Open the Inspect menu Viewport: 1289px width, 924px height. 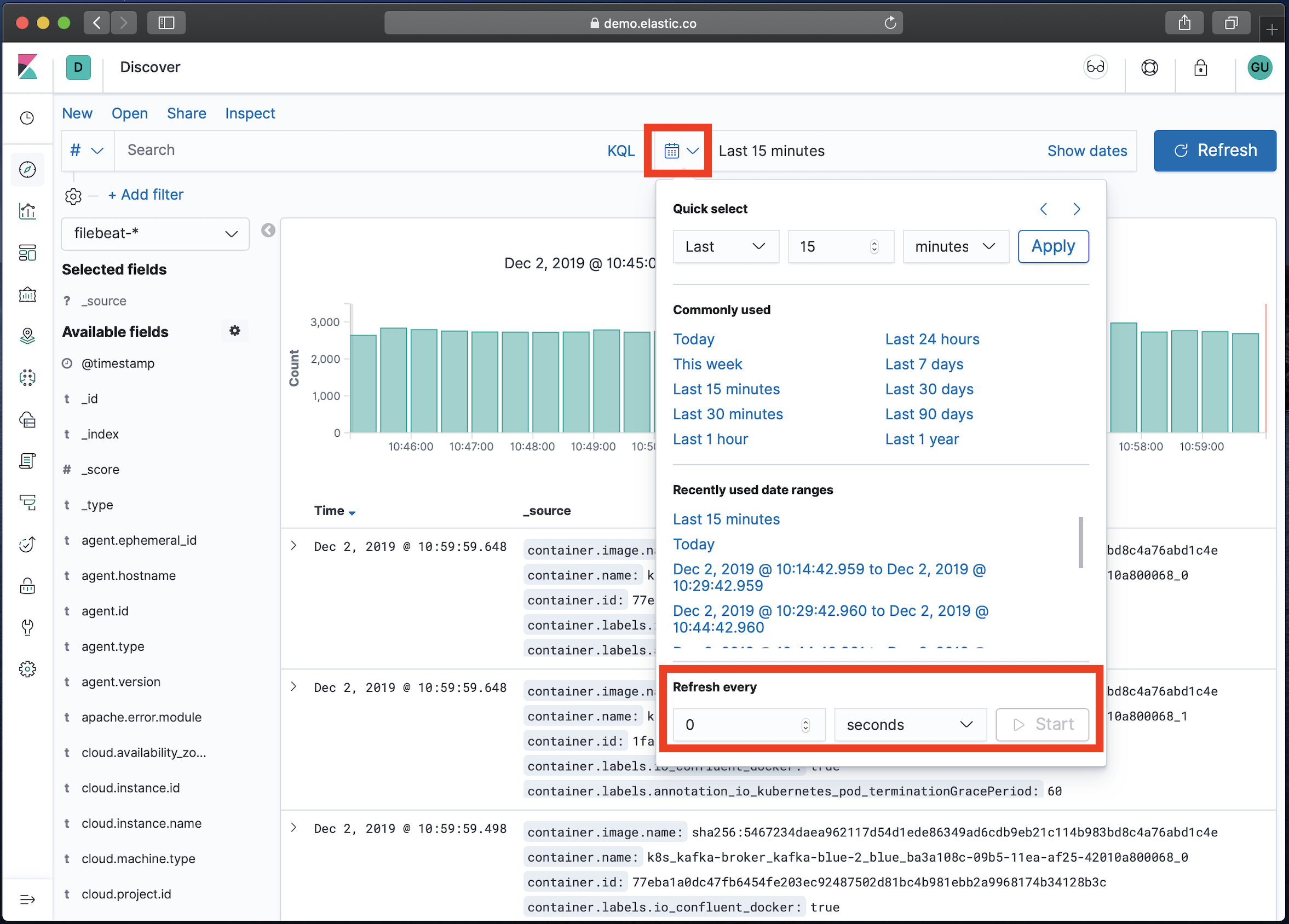250,113
